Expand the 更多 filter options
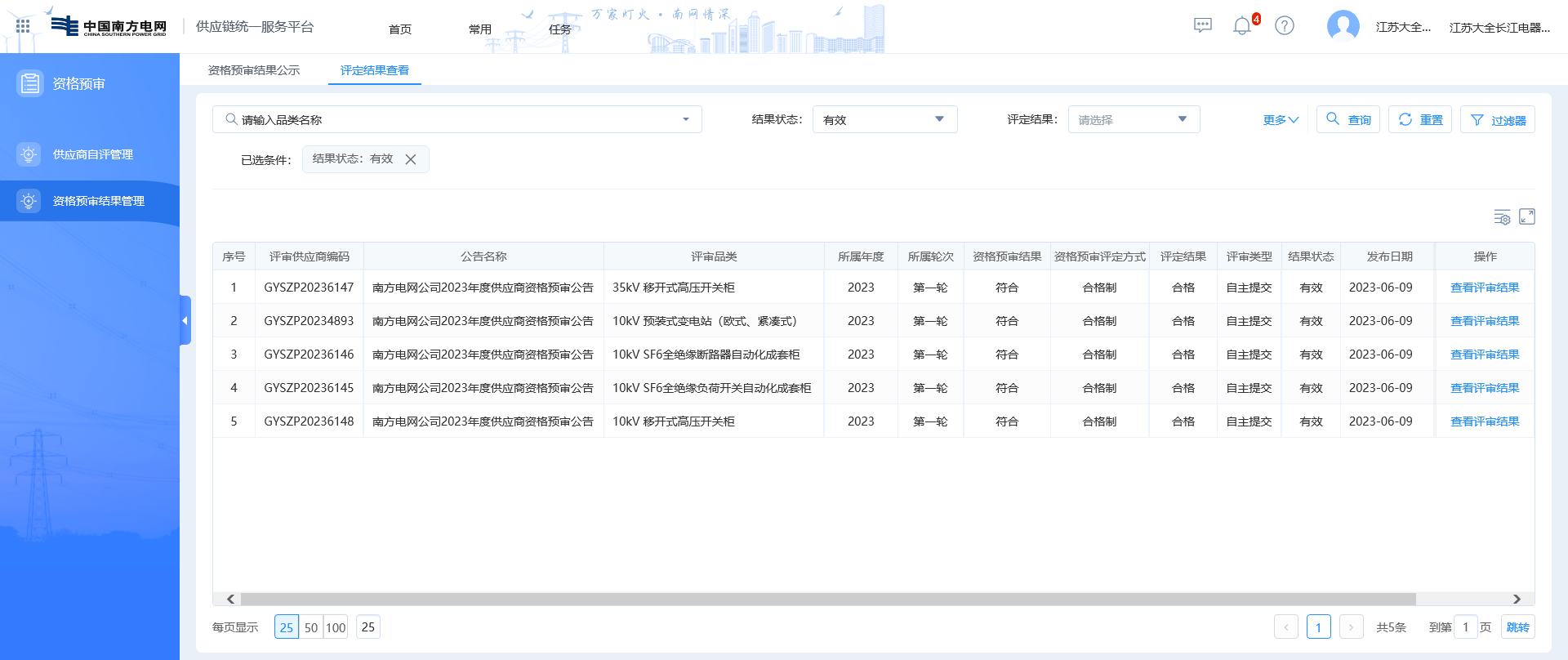 1280,120
